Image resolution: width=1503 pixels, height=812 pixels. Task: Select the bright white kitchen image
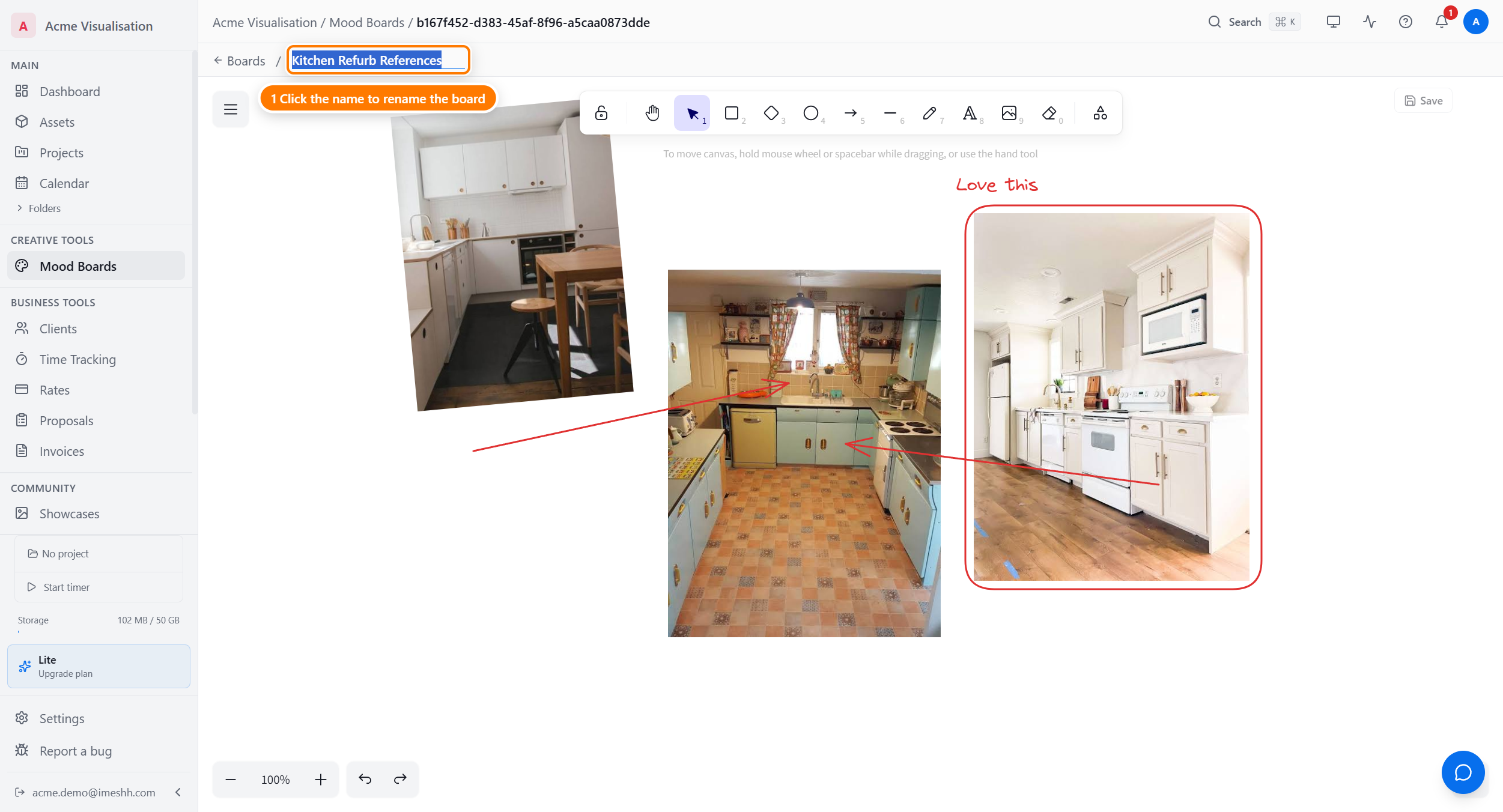pos(1111,397)
